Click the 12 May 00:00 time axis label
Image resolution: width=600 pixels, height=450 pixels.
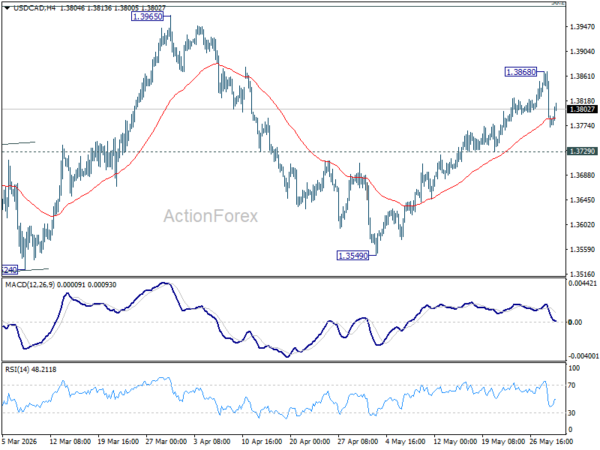point(455,441)
